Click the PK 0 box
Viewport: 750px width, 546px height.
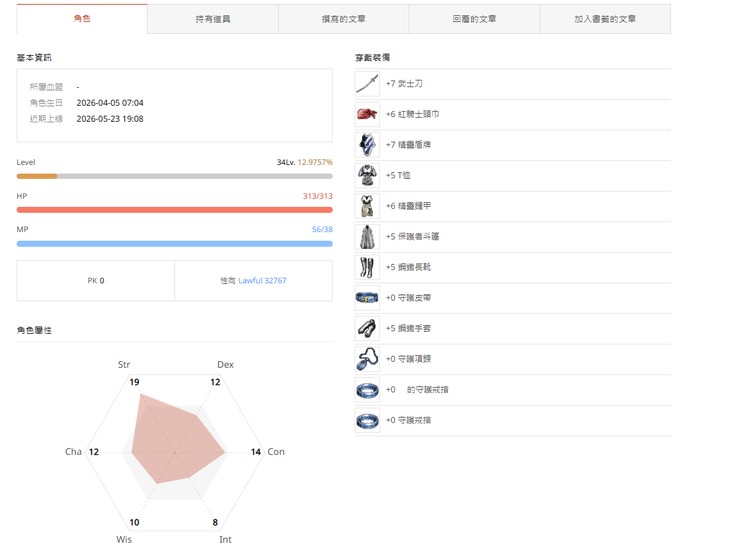[x=96, y=281]
